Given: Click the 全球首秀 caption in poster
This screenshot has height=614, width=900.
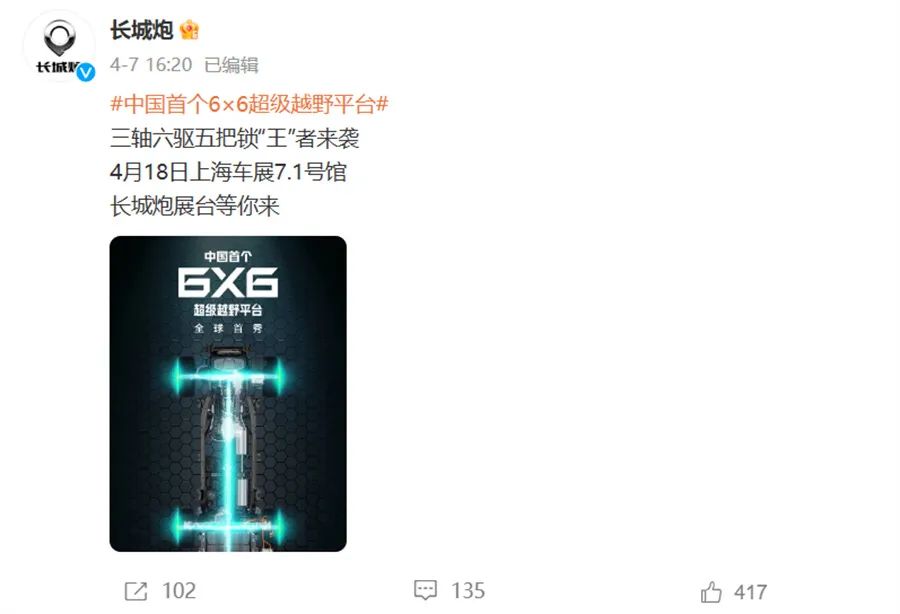Looking at the screenshot, I should (228, 328).
